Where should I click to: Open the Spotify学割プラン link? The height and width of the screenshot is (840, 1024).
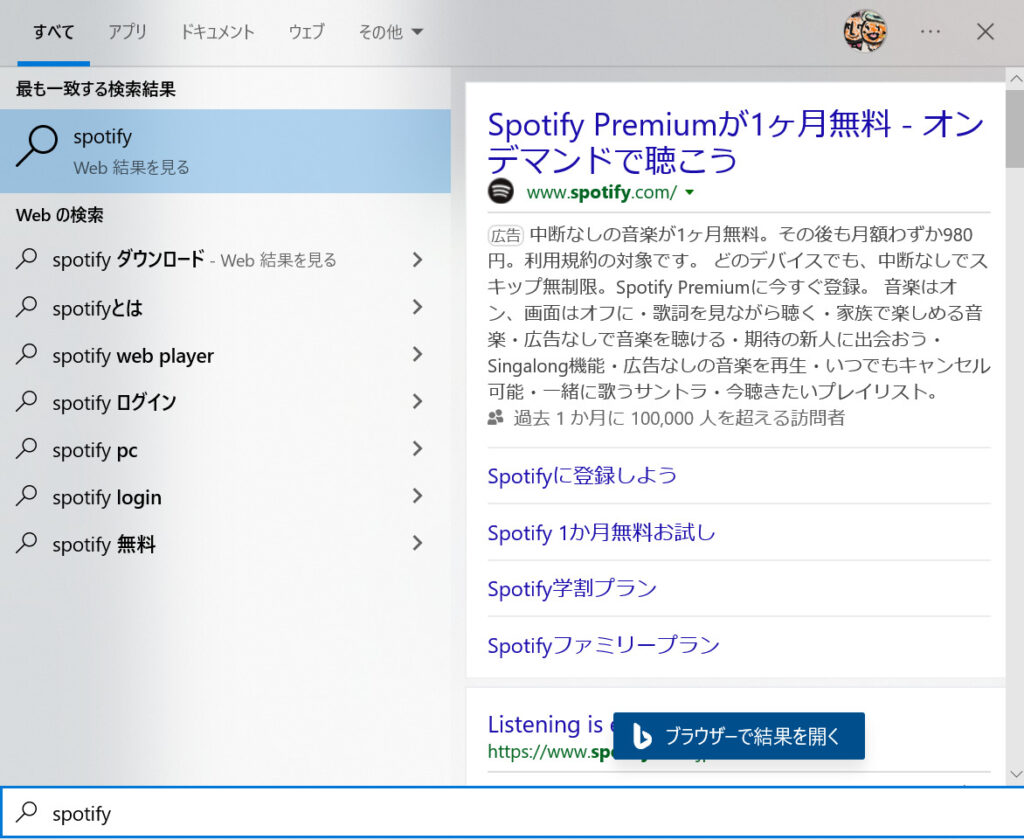pos(572,589)
